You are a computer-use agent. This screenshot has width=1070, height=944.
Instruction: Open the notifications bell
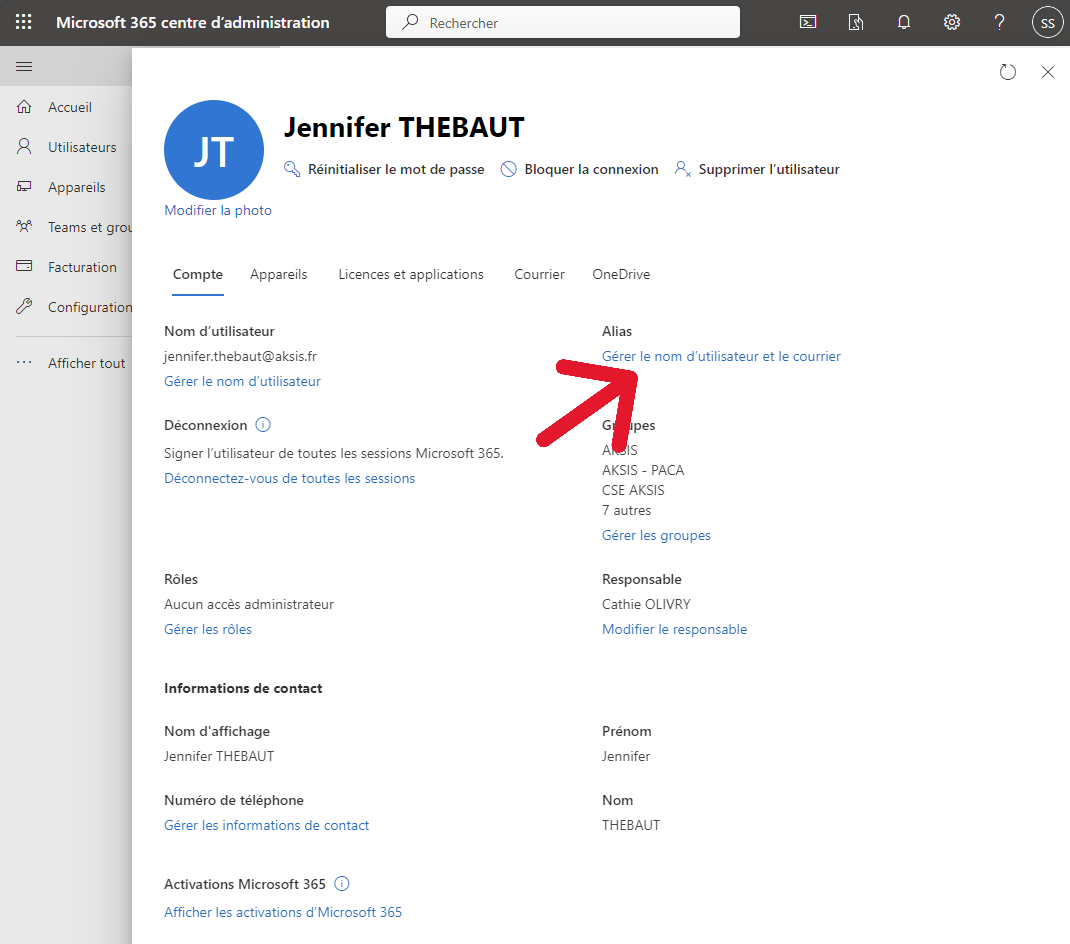tap(903, 23)
